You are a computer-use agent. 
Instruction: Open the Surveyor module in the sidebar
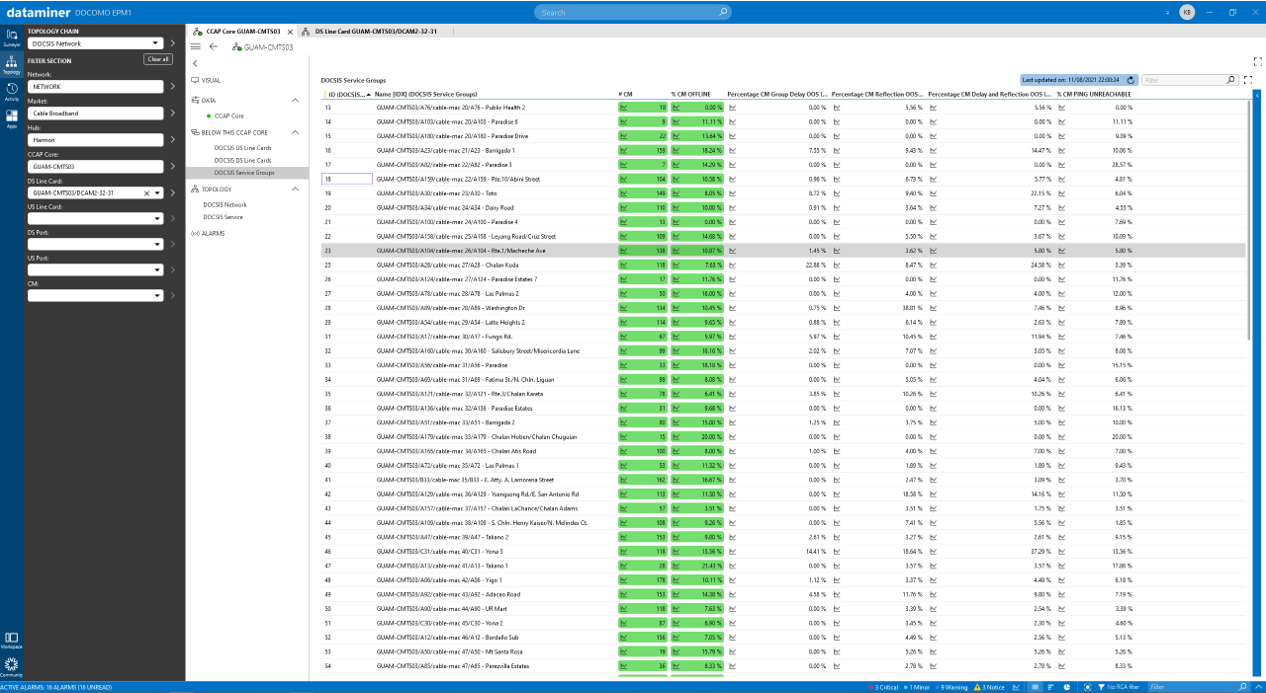11,37
